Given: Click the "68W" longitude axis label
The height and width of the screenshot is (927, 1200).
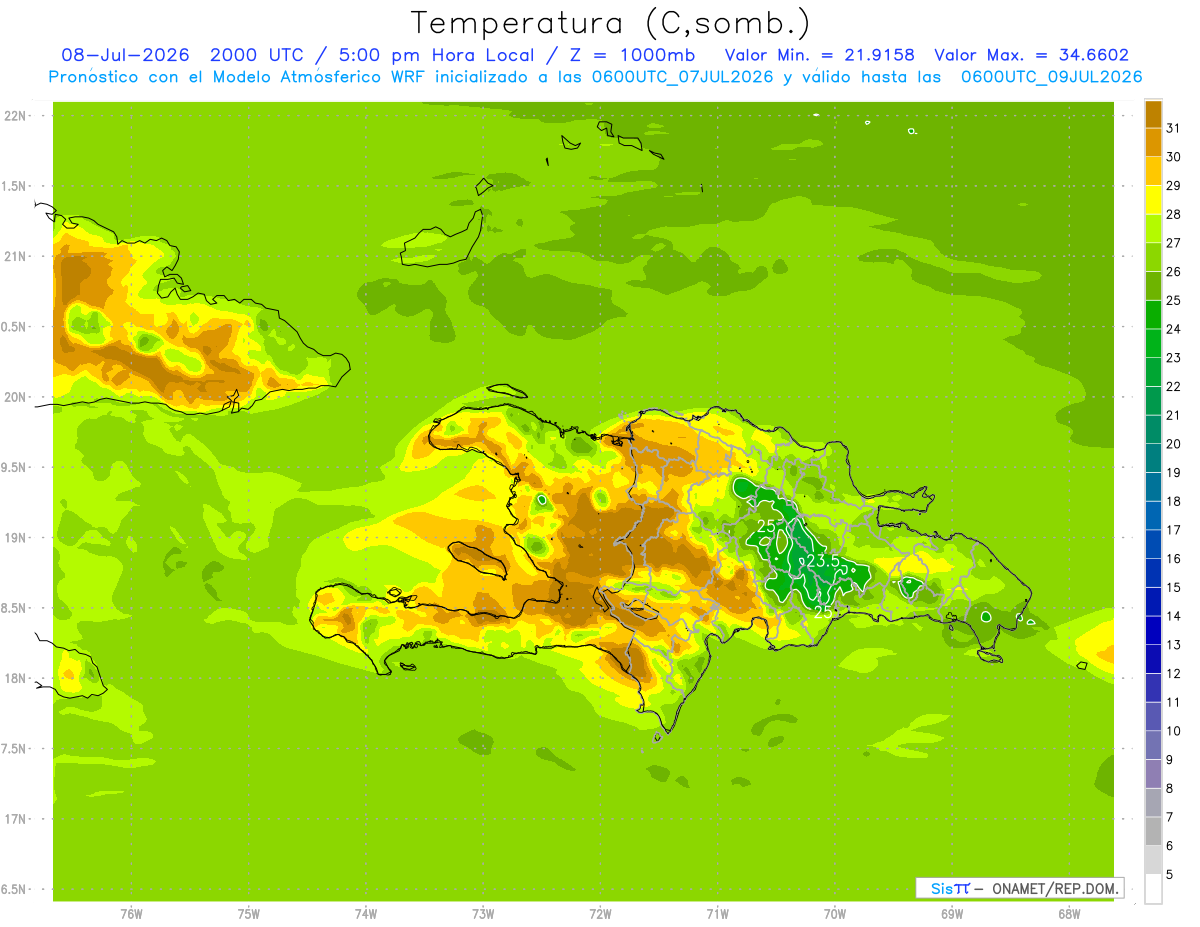Looking at the screenshot, I should pyautogui.click(x=1069, y=914).
